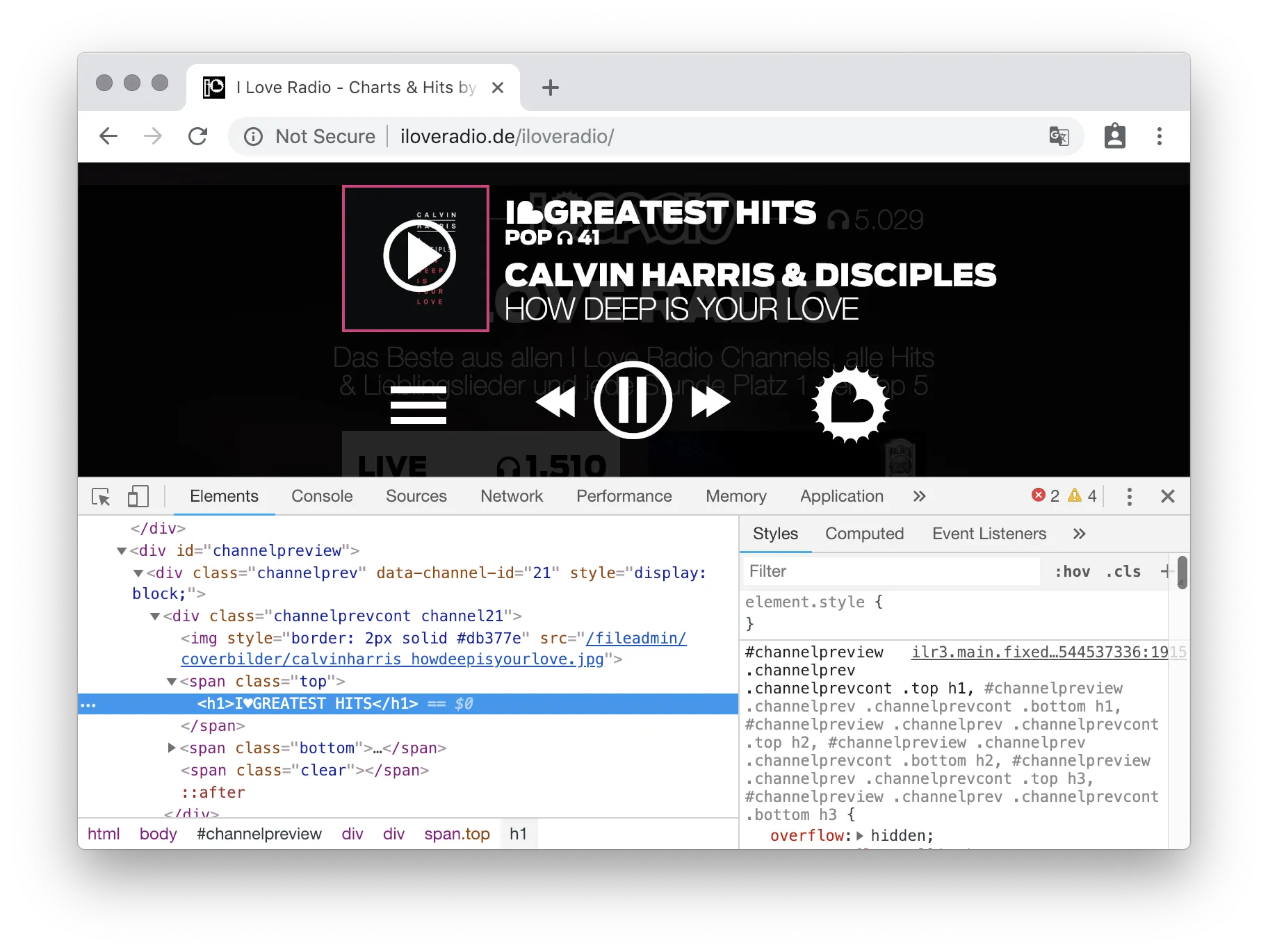
Task: Play the Calvin Harris cover preview
Action: pyautogui.click(x=419, y=256)
